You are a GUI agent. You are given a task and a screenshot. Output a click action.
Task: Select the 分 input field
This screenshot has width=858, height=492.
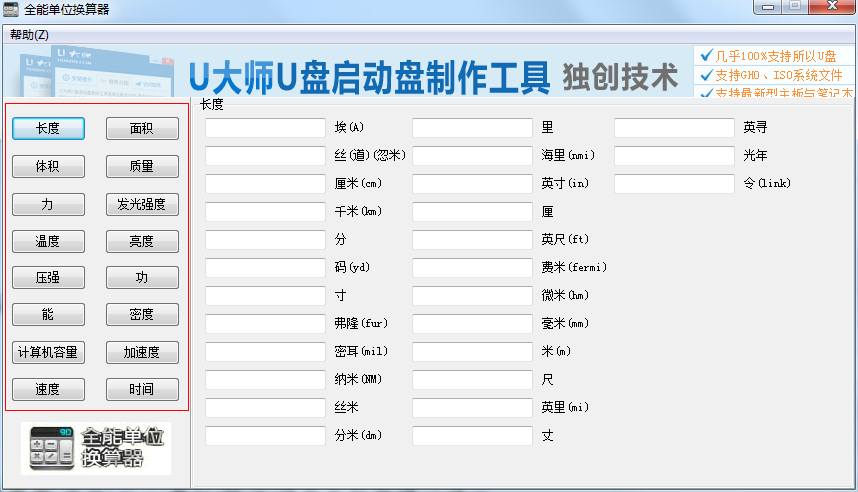tap(265, 240)
